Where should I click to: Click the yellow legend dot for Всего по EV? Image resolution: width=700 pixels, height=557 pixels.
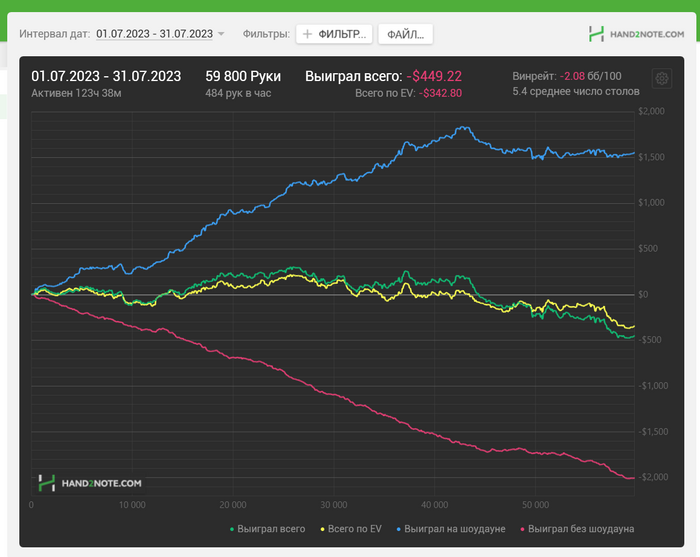point(322,529)
